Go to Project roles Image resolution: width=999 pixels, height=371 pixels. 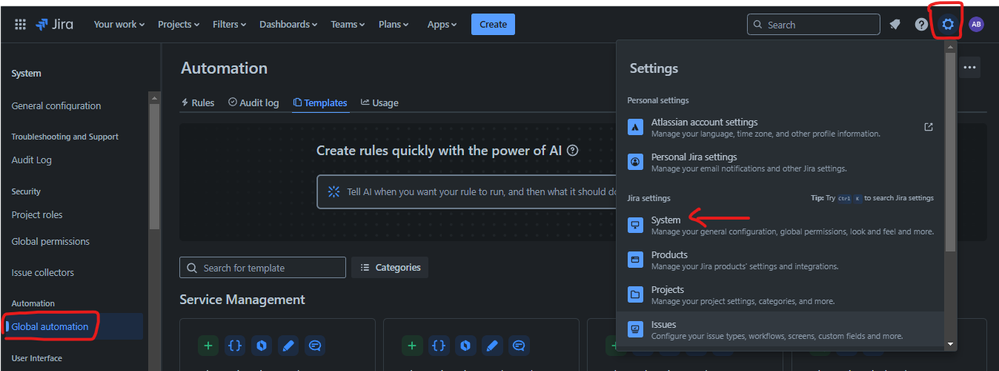click(x=37, y=215)
